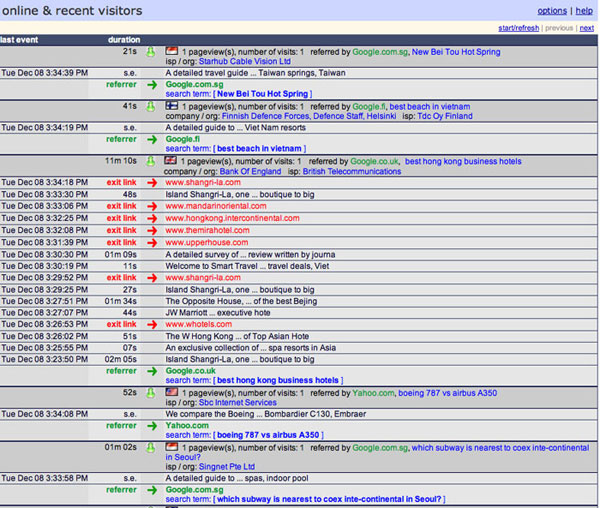
Task: Click the Finland flag icon
Action: click(171, 105)
